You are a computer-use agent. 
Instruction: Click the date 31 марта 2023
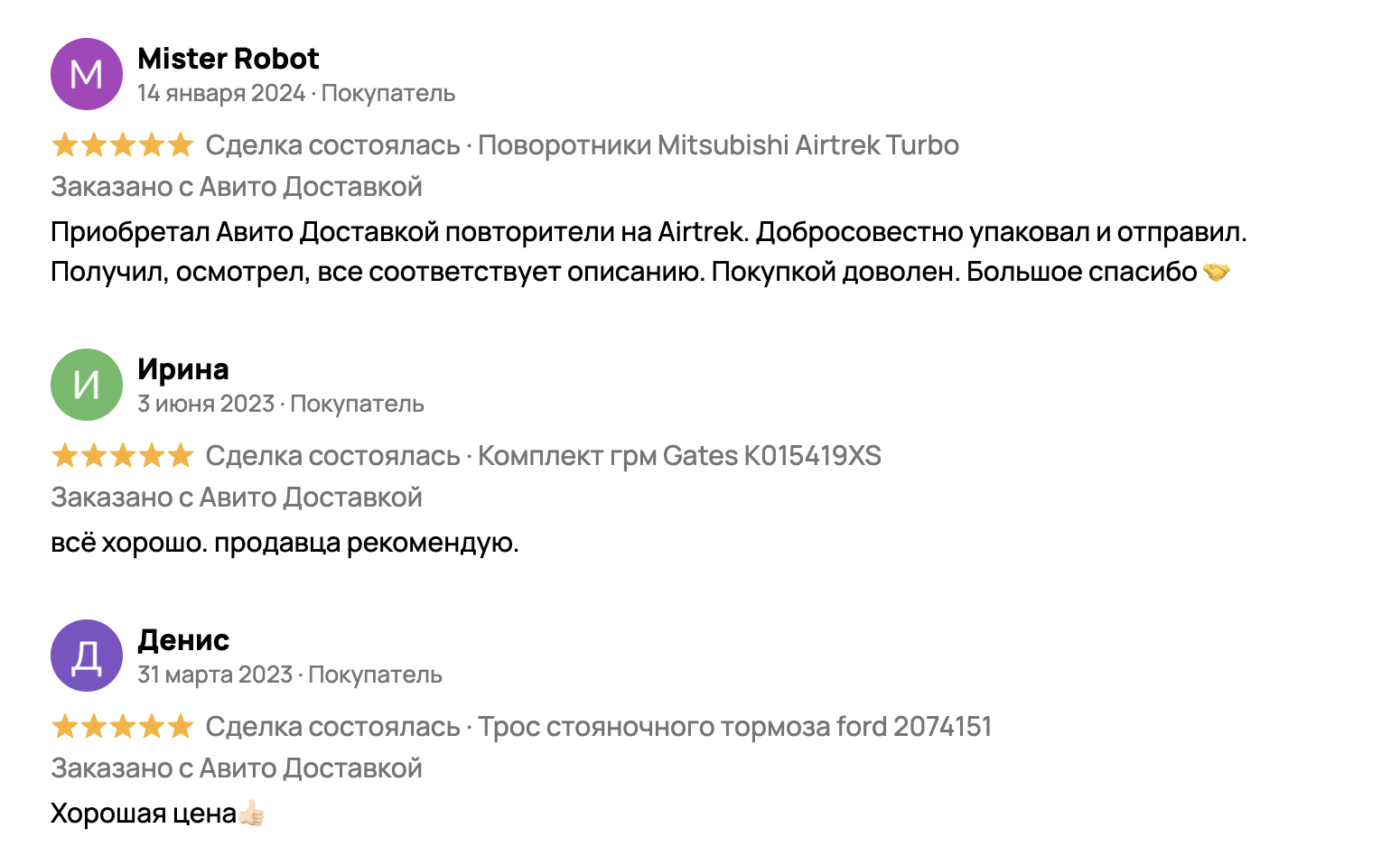tap(215, 675)
